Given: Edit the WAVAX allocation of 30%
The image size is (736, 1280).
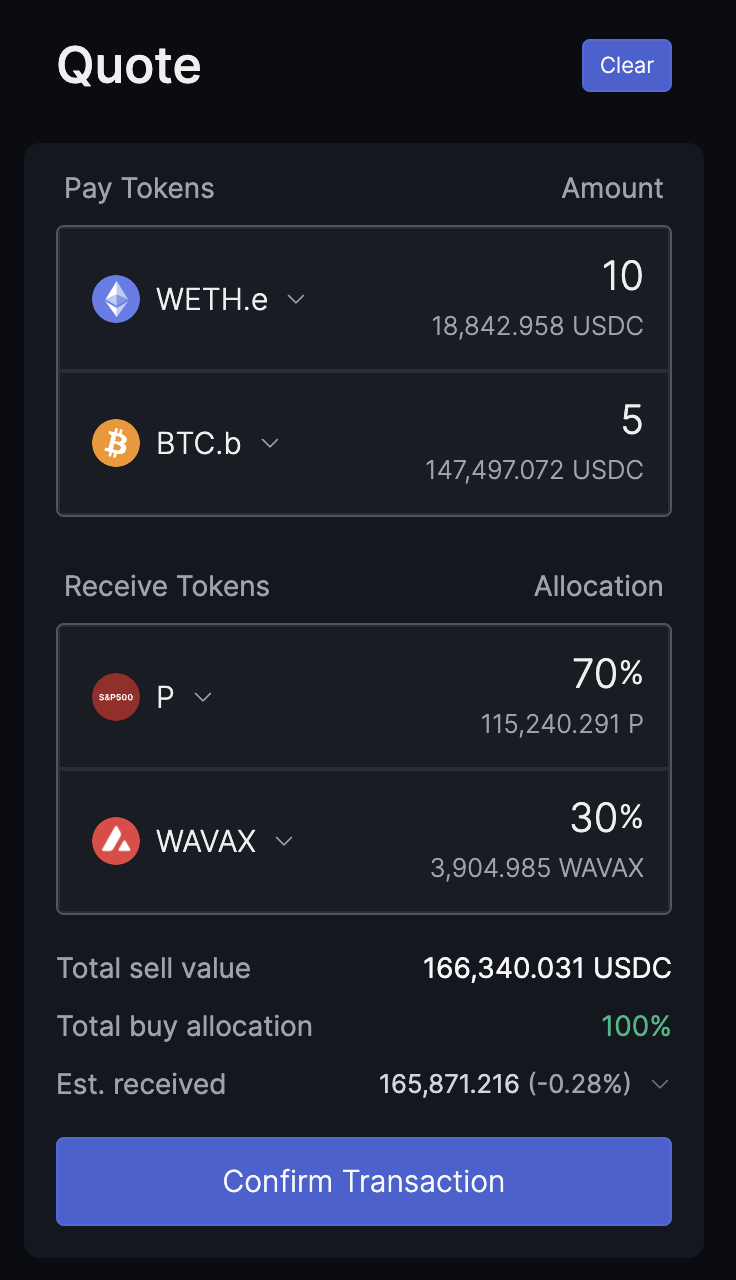Looking at the screenshot, I should pyautogui.click(x=607, y=819).
